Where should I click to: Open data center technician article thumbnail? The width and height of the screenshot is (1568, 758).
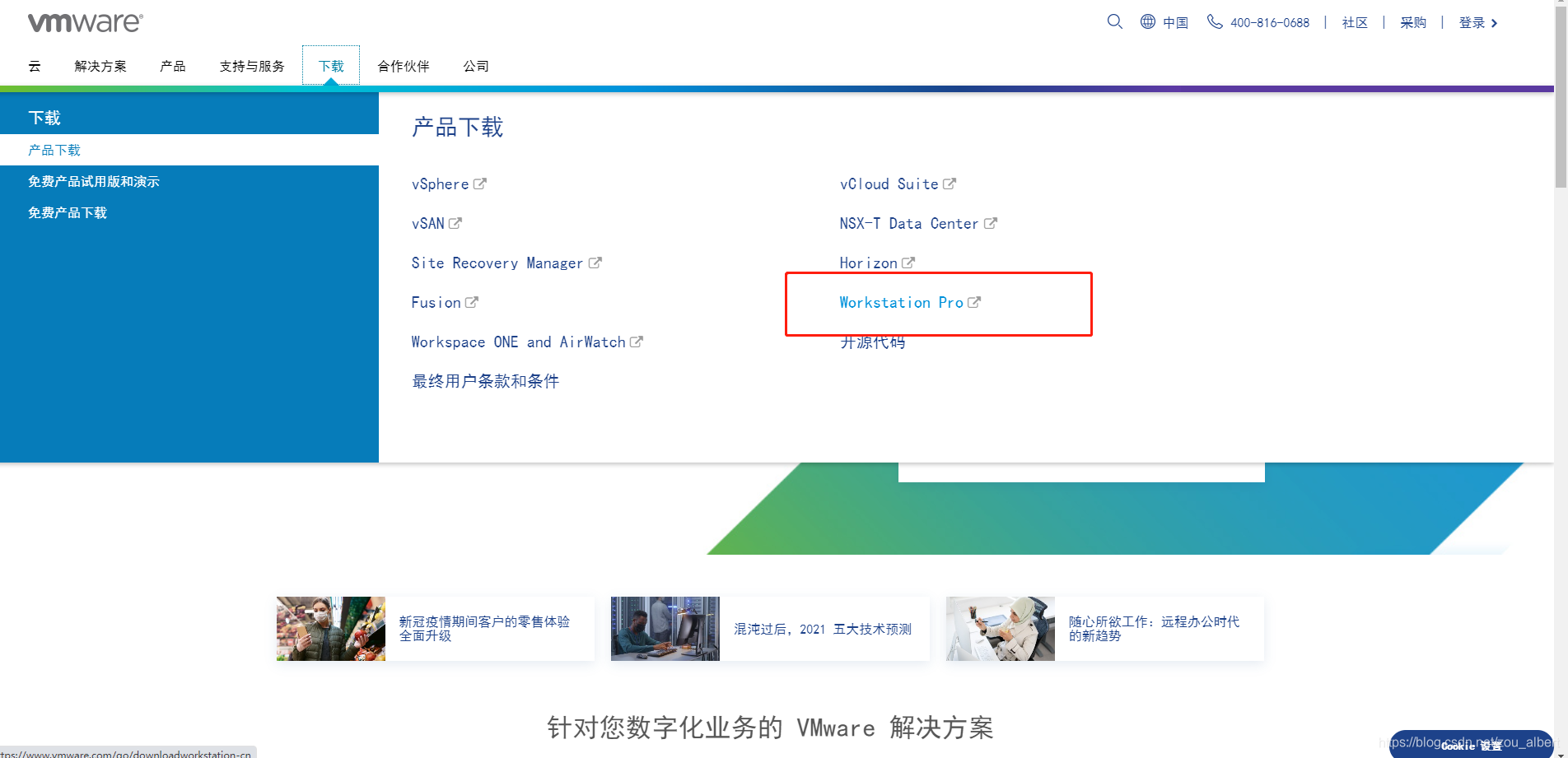[x=665, y=629]
